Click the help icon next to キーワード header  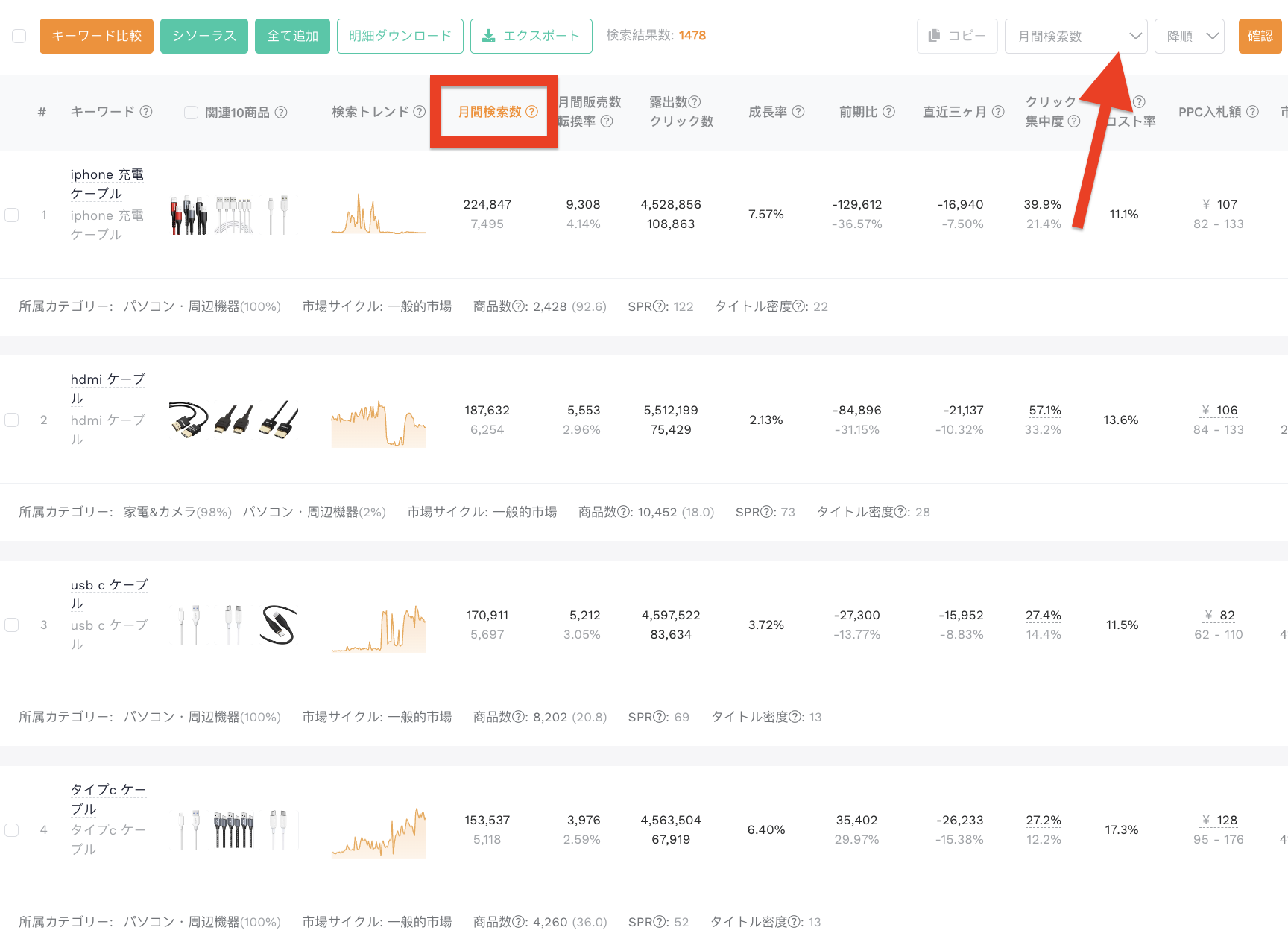tap(146, 112)
